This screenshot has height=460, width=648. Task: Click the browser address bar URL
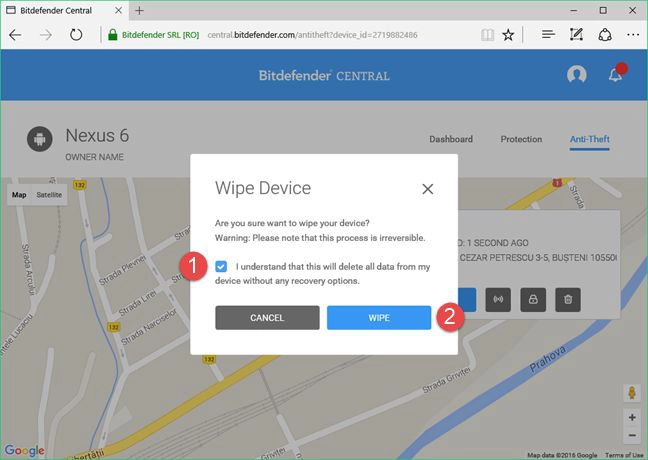click(312, 35)
